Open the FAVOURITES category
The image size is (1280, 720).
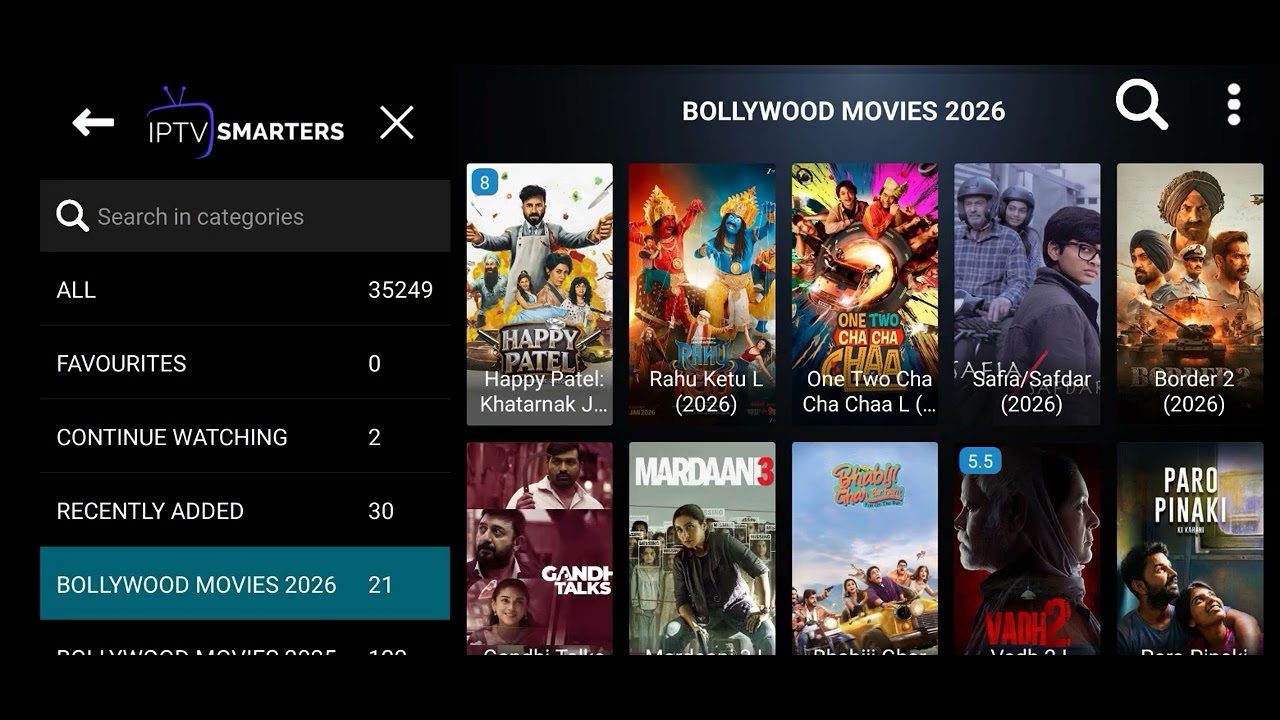click(245, 364)
